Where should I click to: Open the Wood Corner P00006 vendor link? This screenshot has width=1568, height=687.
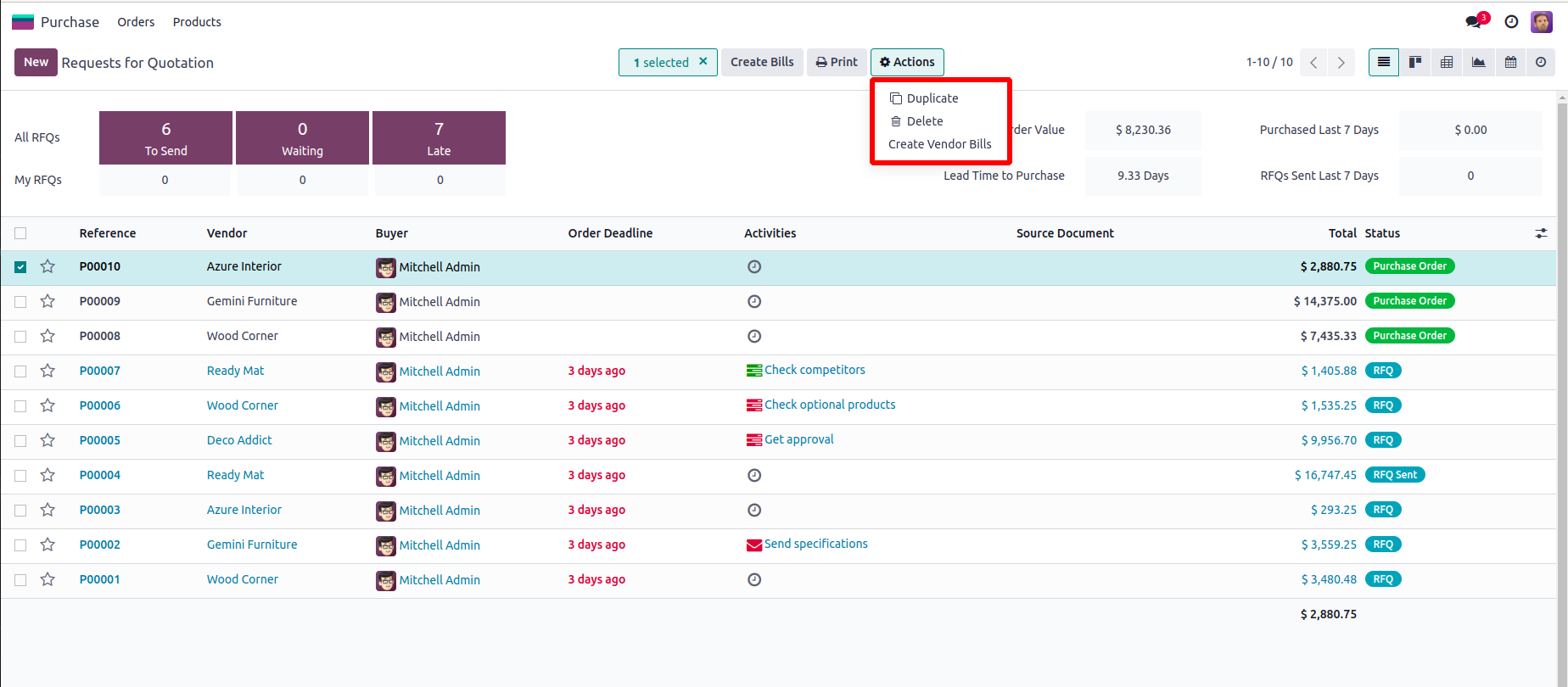pyautogui.click(x=243, y=405)
